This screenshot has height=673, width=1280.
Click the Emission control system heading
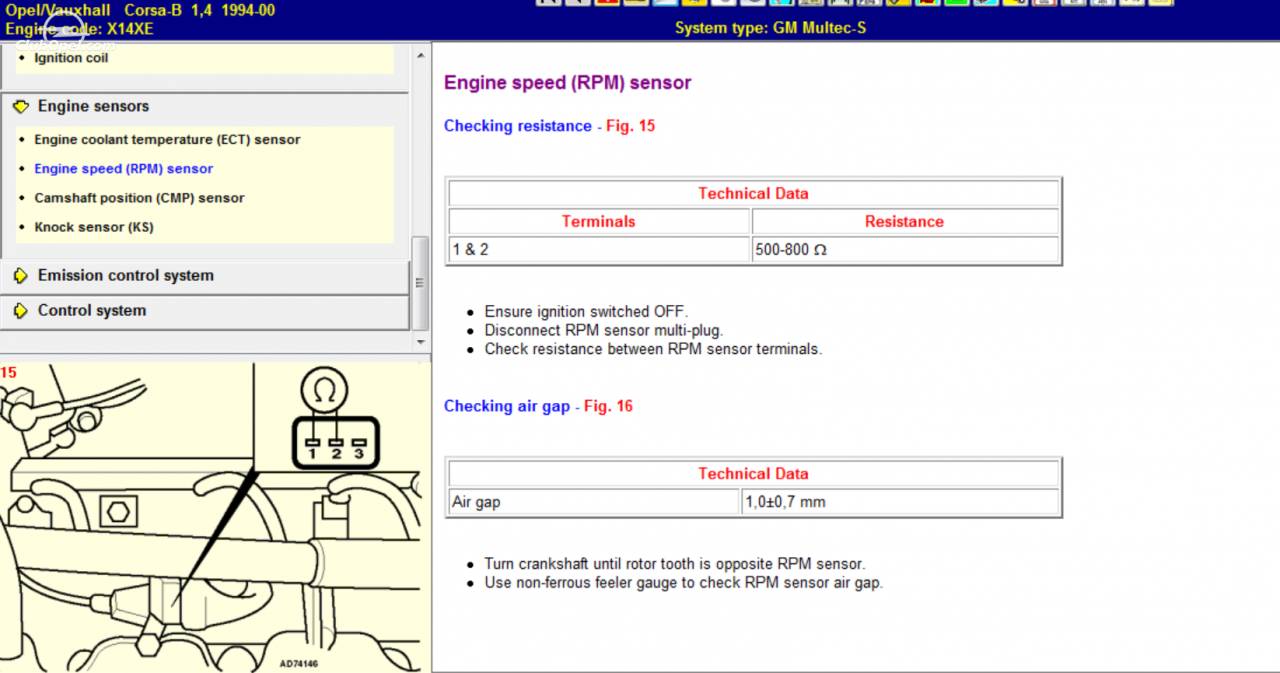pos(126,276)
